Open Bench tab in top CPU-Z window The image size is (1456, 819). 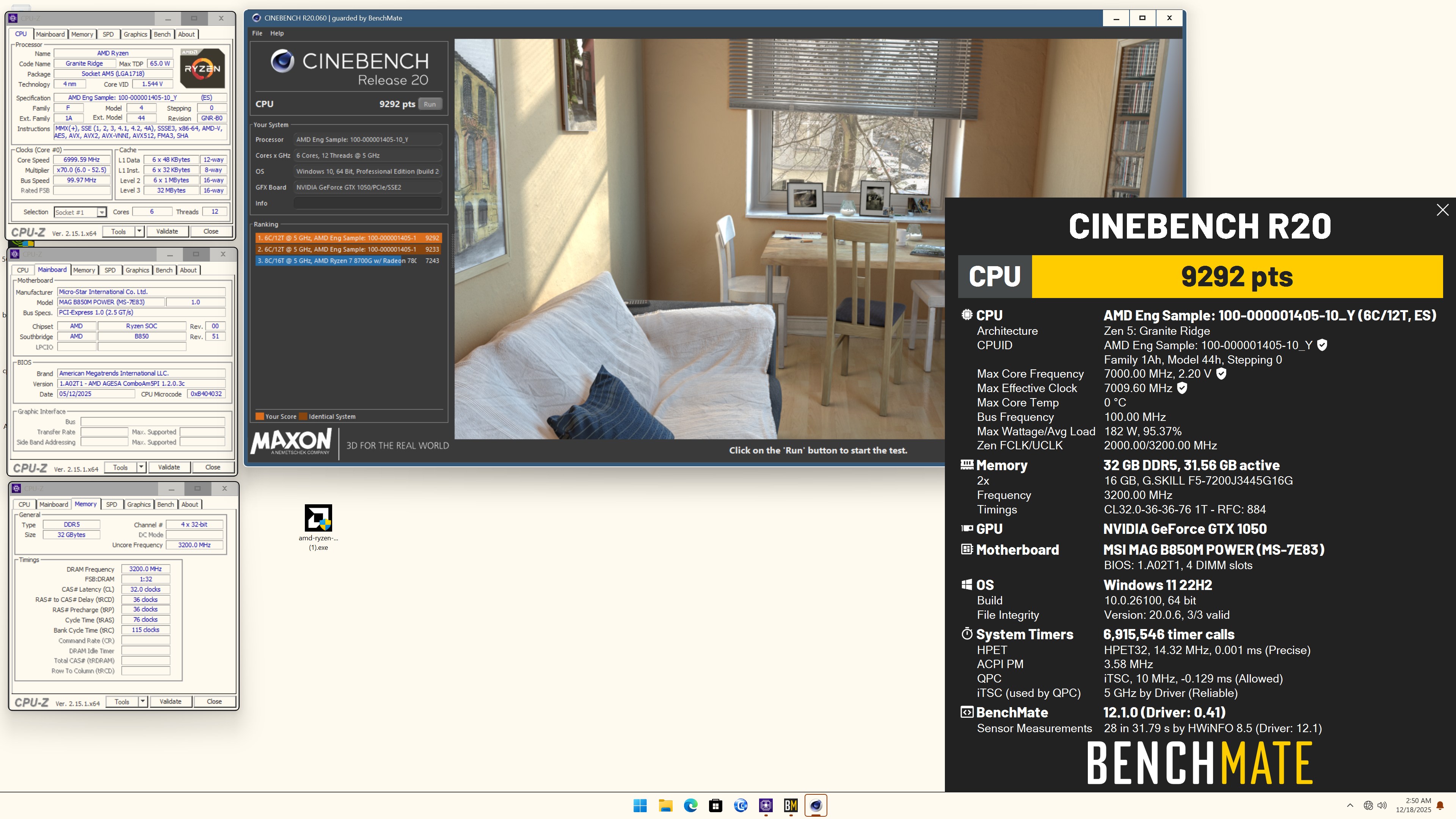click(162, 35)
